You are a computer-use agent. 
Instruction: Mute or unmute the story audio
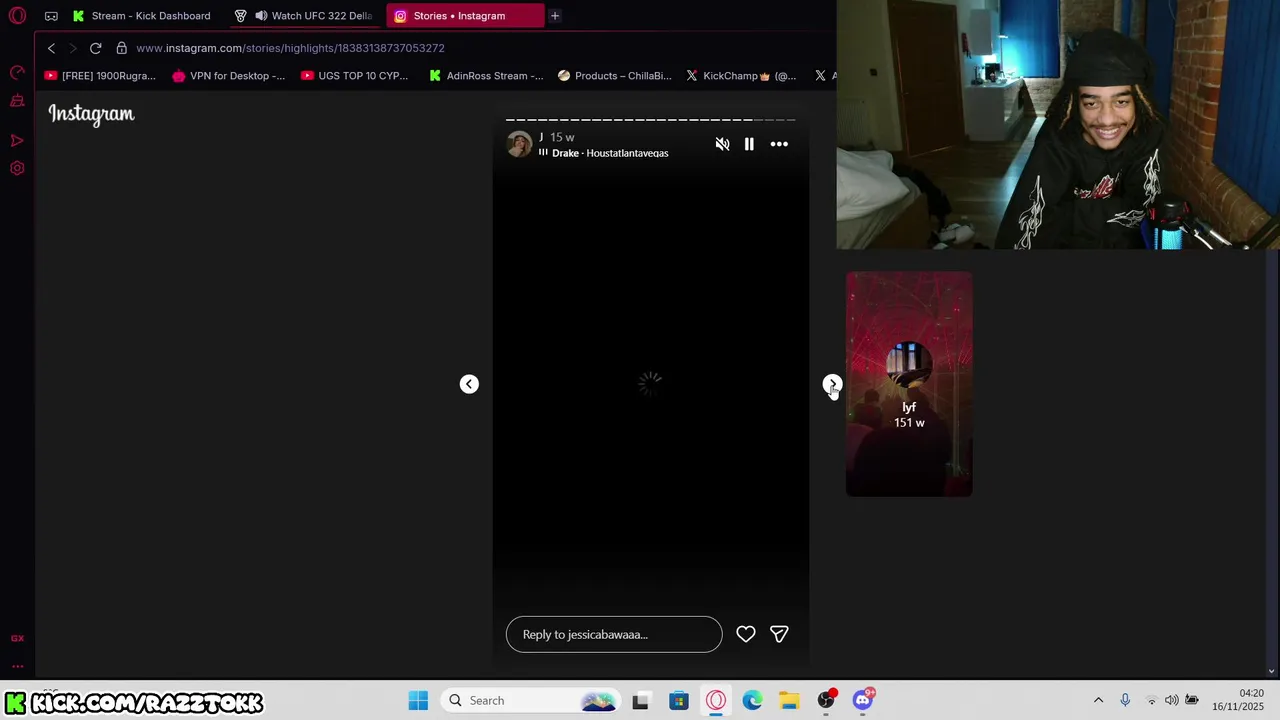[x=722, y=144]
